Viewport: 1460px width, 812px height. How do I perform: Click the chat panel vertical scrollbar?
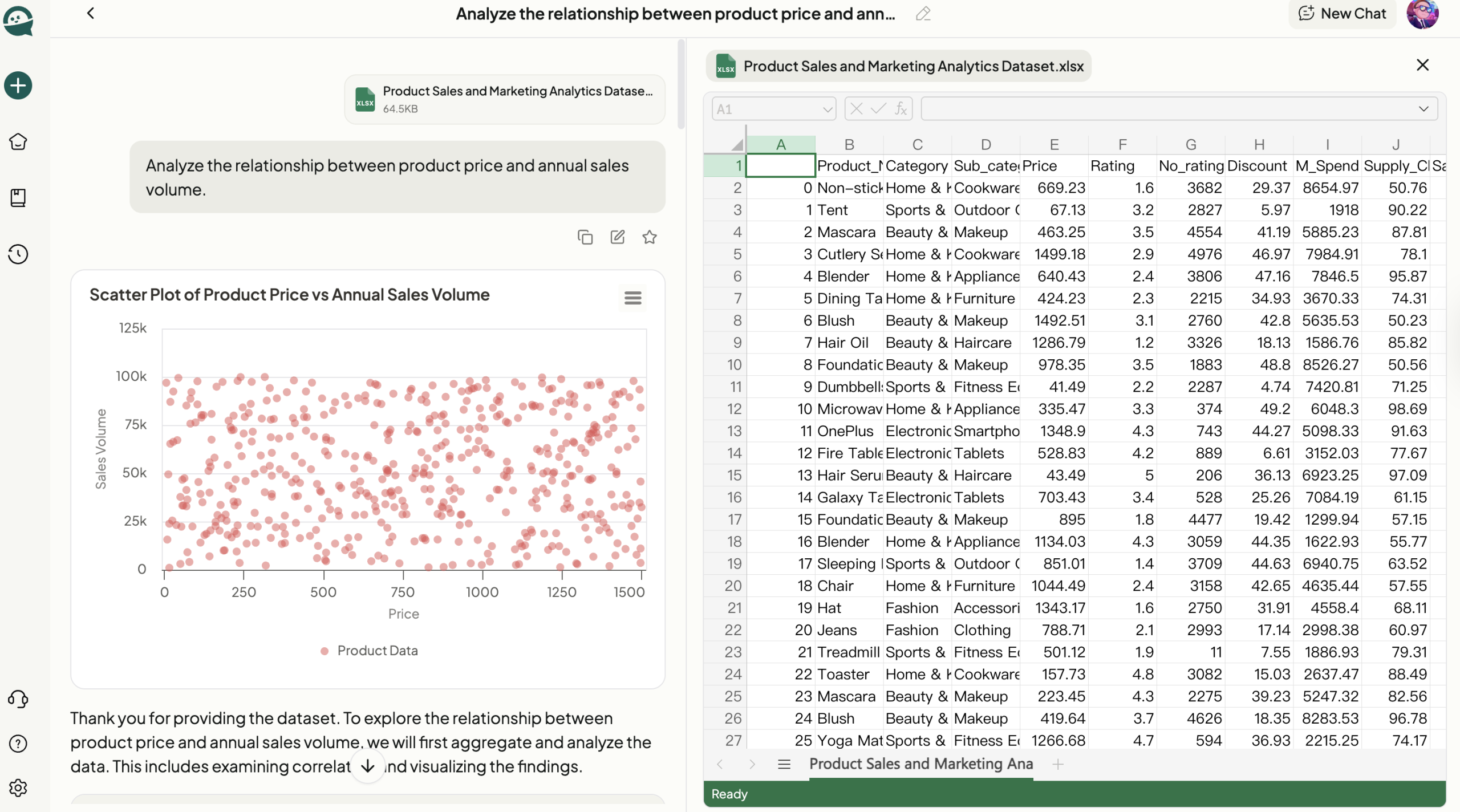click(x=681, y=84)
